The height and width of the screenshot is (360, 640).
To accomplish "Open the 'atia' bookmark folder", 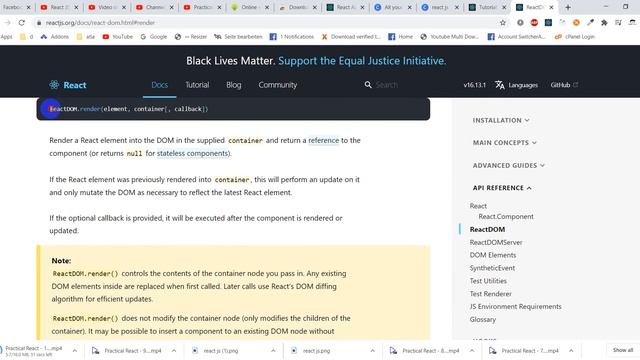I will [x=86, y=37].
